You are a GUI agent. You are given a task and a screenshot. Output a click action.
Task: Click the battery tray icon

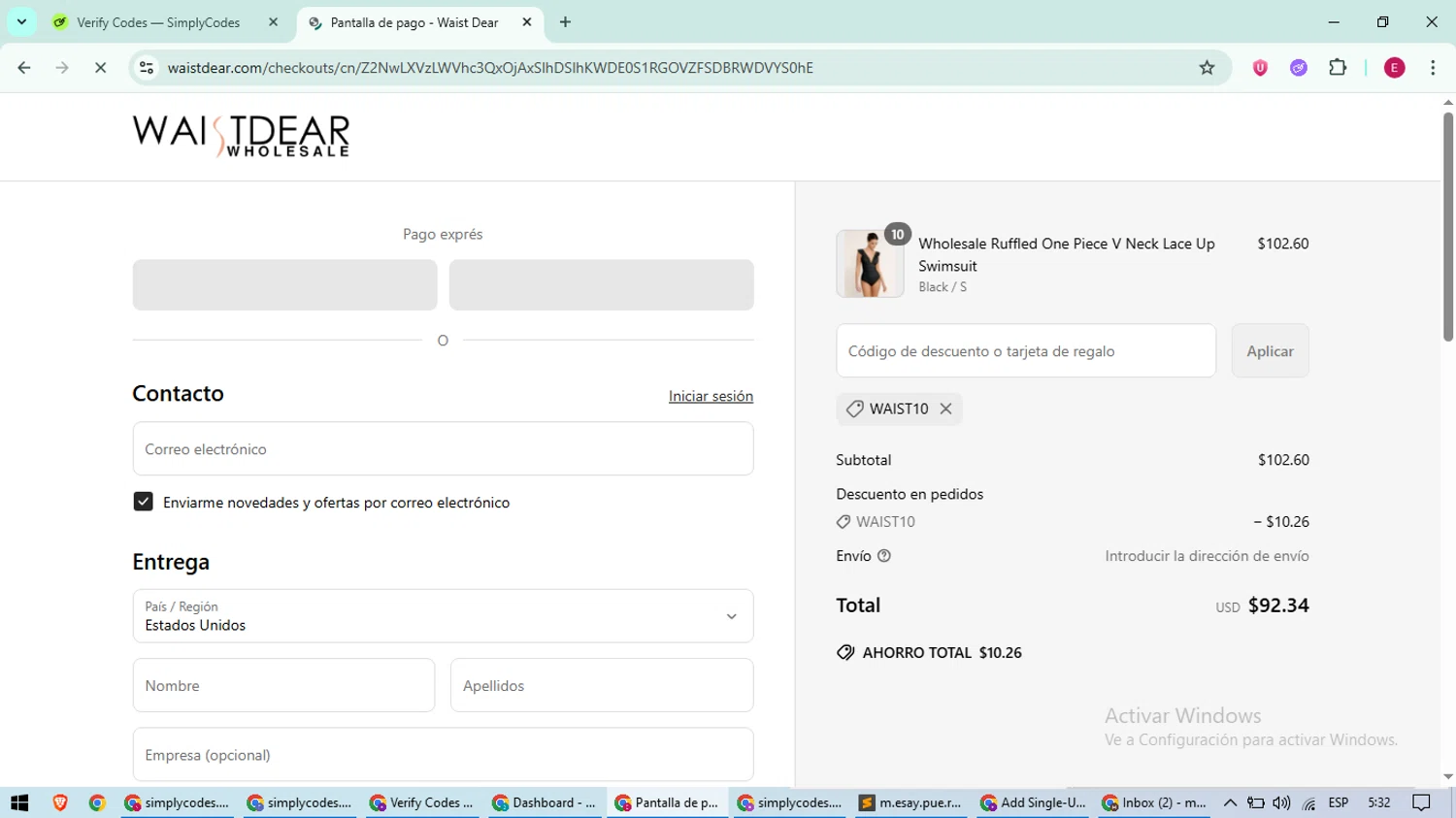pos(1255,802)
